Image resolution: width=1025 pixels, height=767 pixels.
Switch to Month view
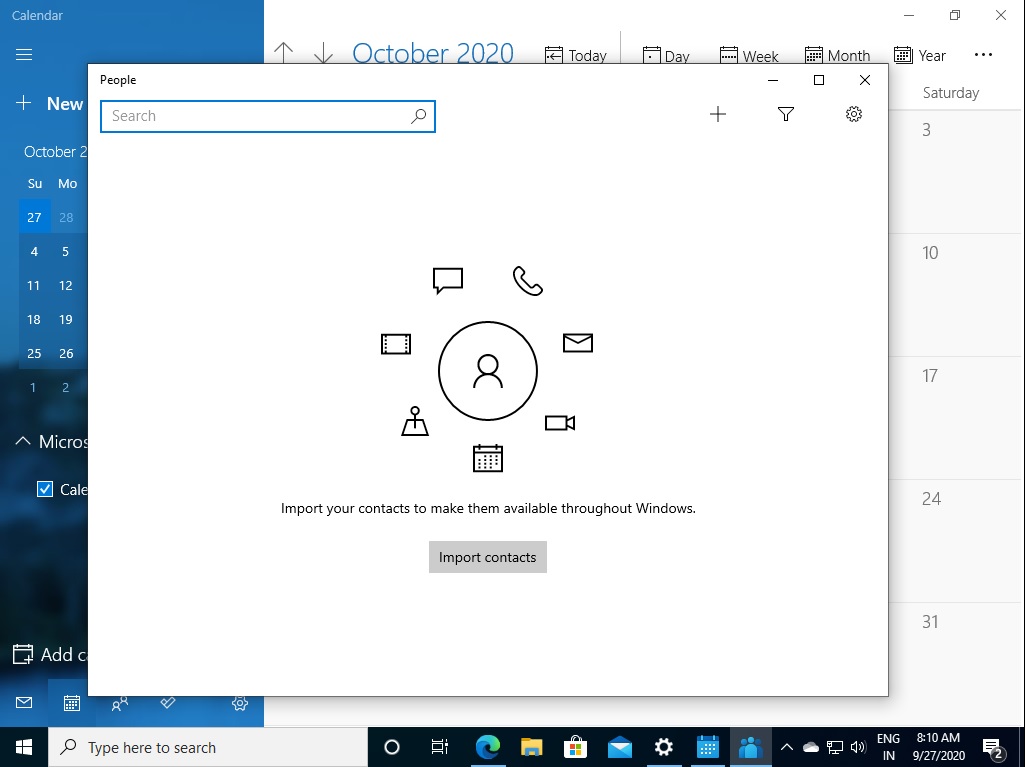[x=838, y=54]
